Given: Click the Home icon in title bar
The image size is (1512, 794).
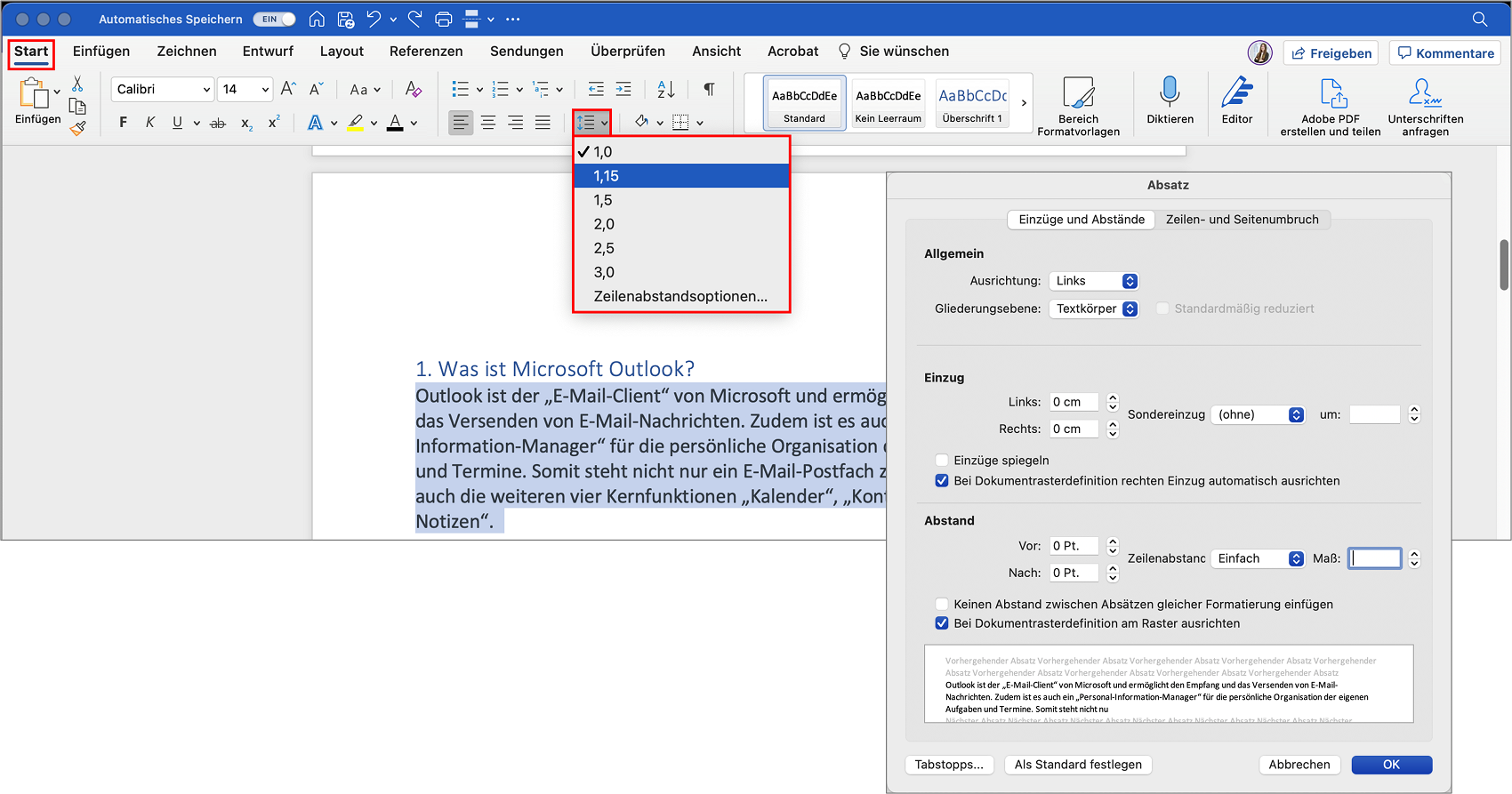Looking at the screenshot, I should click(317, 19).
